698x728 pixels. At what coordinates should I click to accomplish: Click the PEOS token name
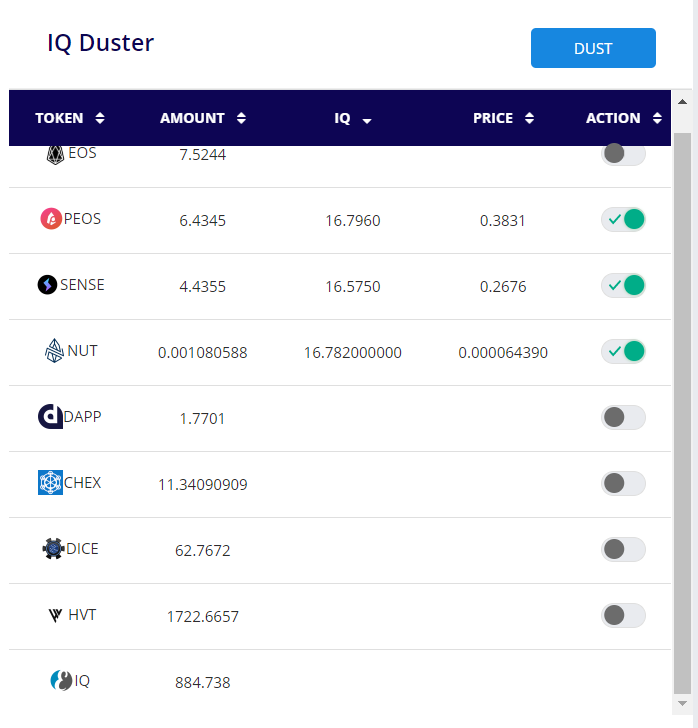82,219
